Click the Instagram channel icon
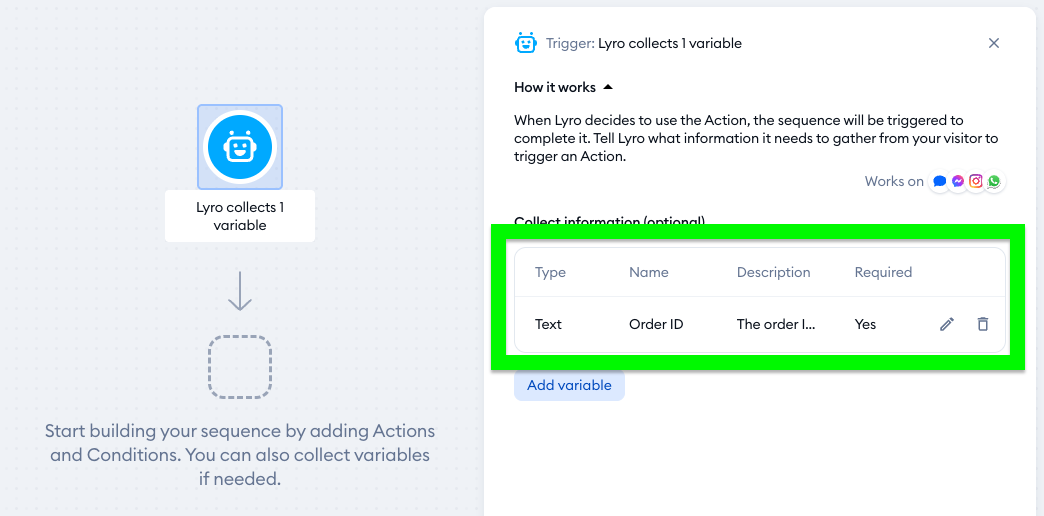Viewport: 1044px width, 516px height. 976,182
